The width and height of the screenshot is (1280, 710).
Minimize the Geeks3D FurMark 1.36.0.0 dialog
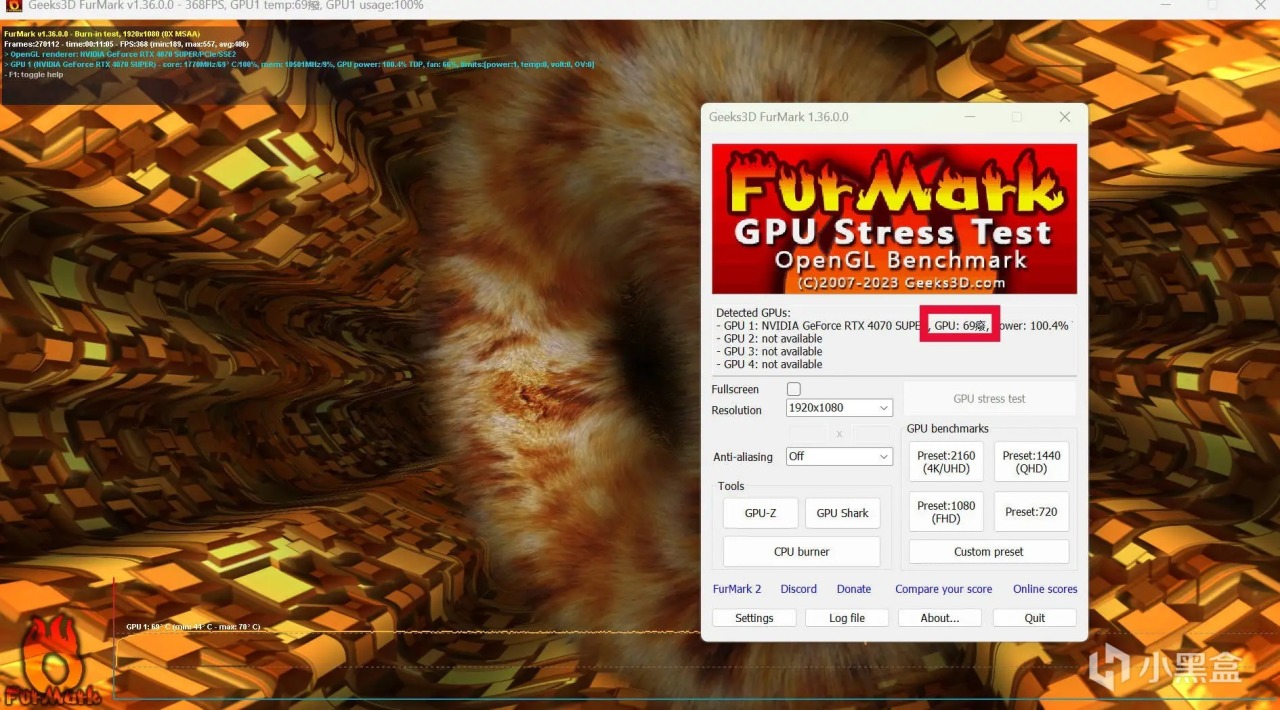970,117
